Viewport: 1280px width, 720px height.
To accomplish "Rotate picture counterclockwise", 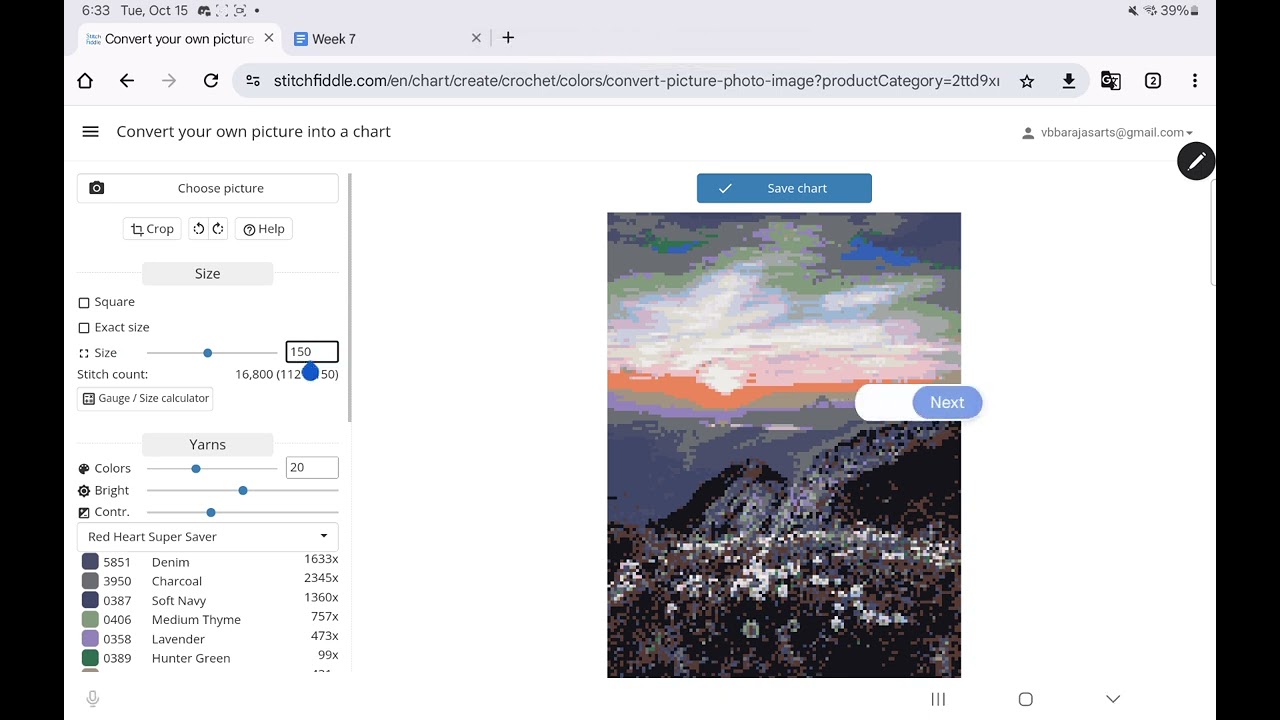I will tap(198, 229).
